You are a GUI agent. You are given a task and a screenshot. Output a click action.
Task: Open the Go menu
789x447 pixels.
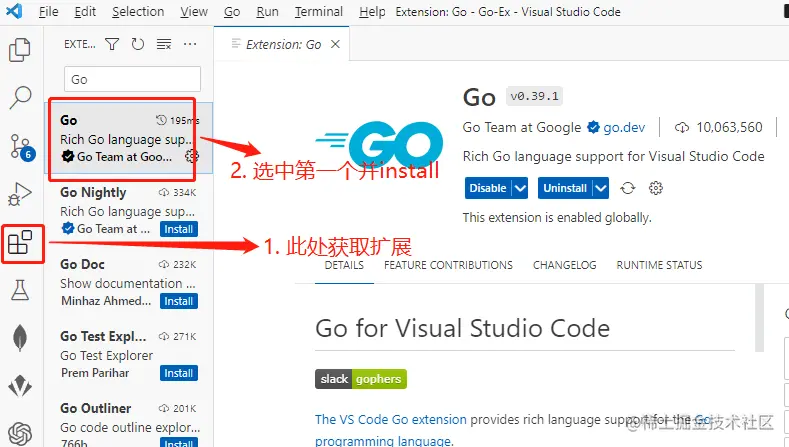point(231,12)
